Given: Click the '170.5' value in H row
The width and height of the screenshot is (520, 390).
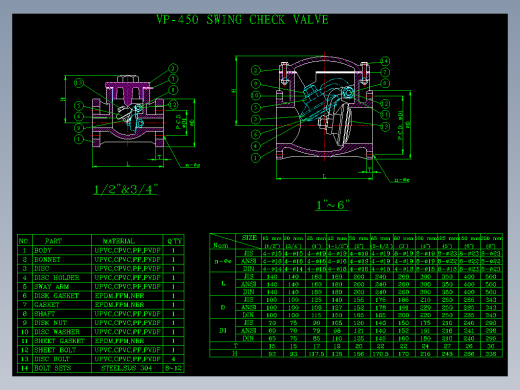Looking at the screenshot, I should pyautogui.click(x=381, y=354).
